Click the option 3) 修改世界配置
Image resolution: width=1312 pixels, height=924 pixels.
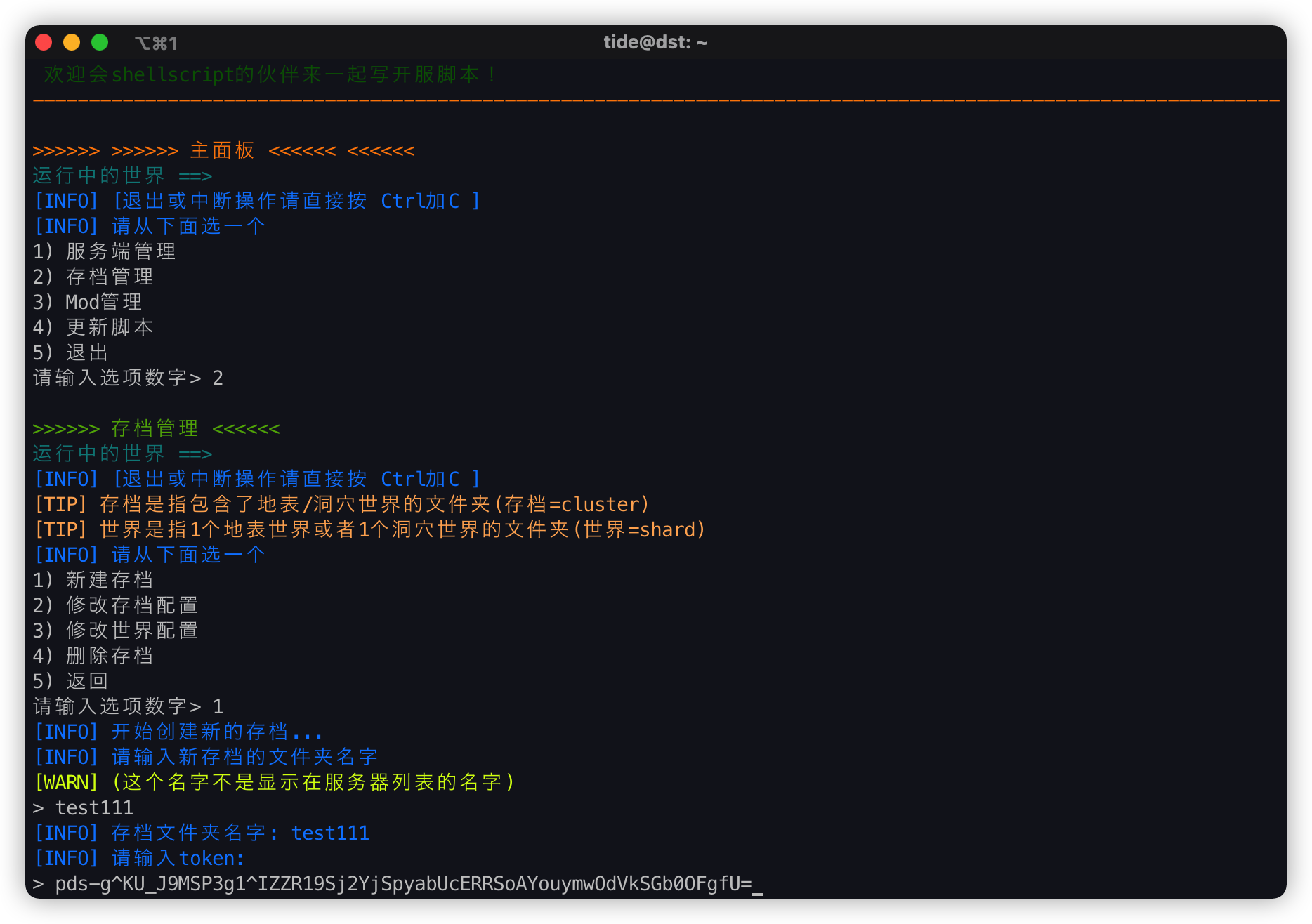(x=115, y=631)
